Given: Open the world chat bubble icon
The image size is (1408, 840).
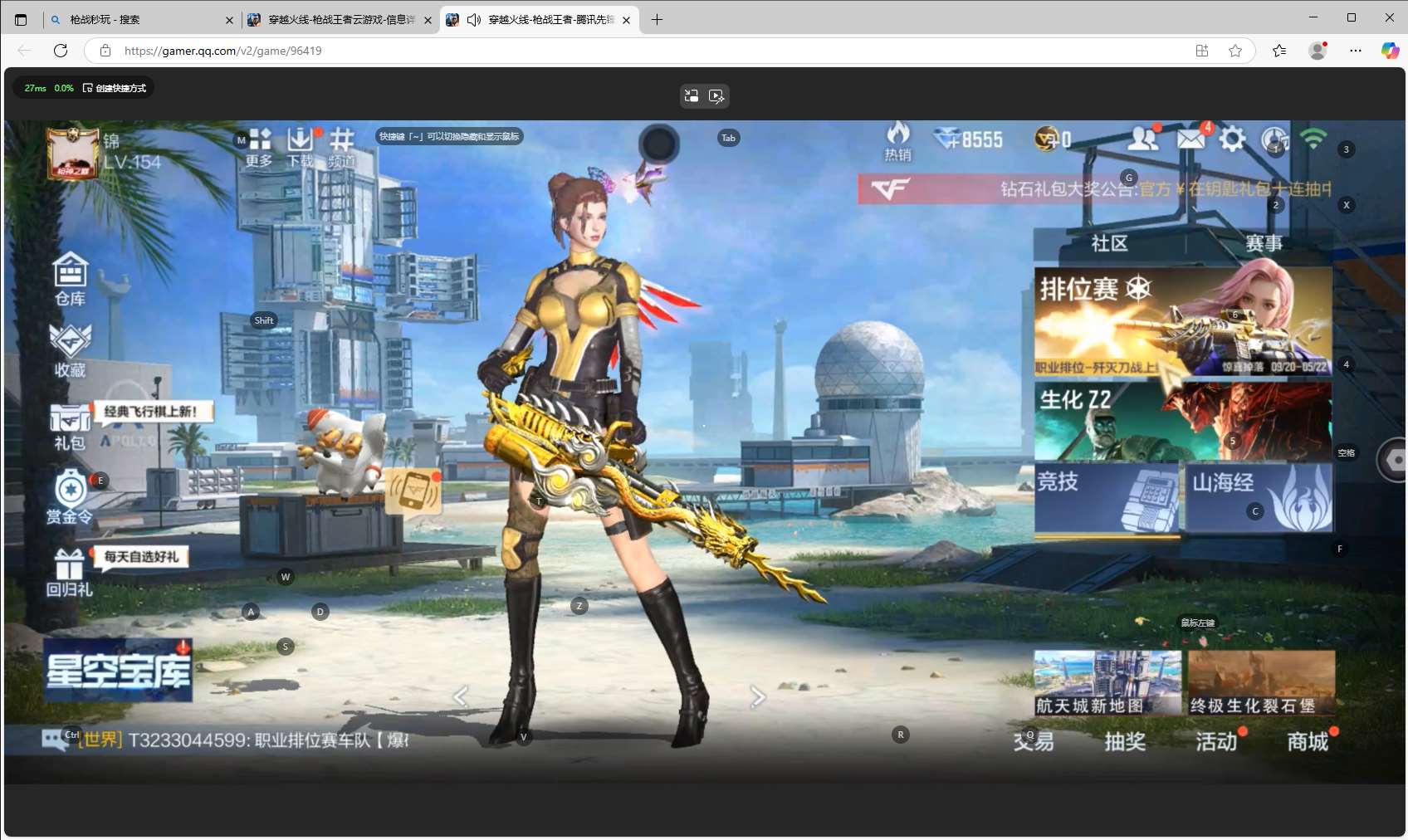Looking at the screenshot, I should (x=56, y=739).
